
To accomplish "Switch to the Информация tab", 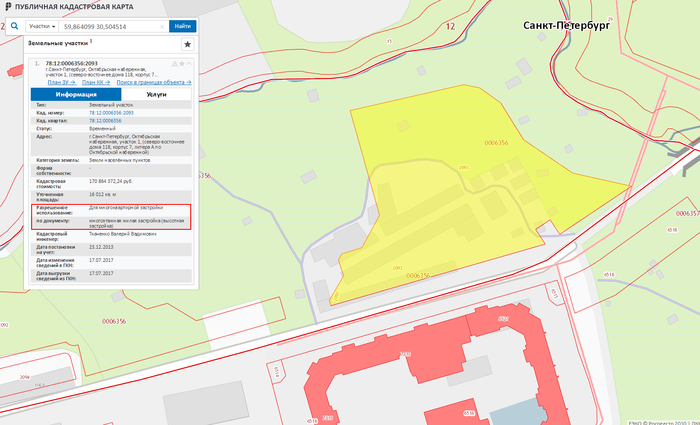I will (76, 94).
